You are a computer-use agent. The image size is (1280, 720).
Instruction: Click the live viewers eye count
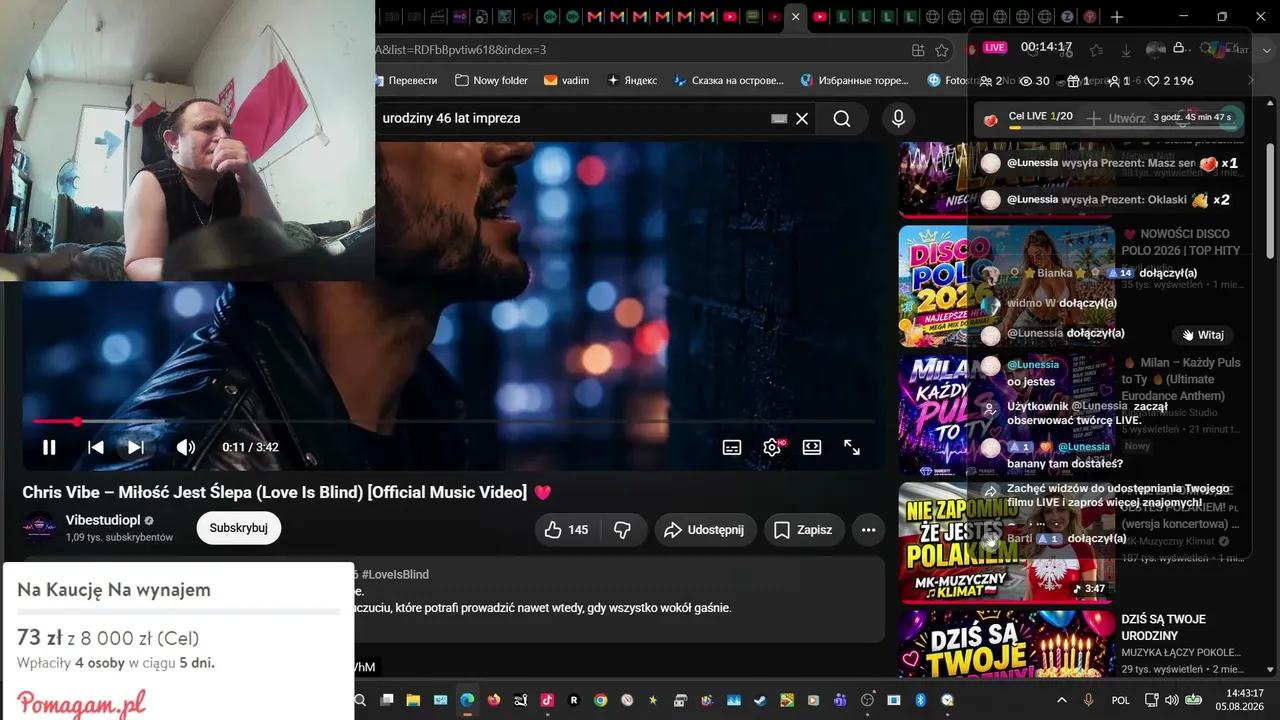pos(1034,81)
